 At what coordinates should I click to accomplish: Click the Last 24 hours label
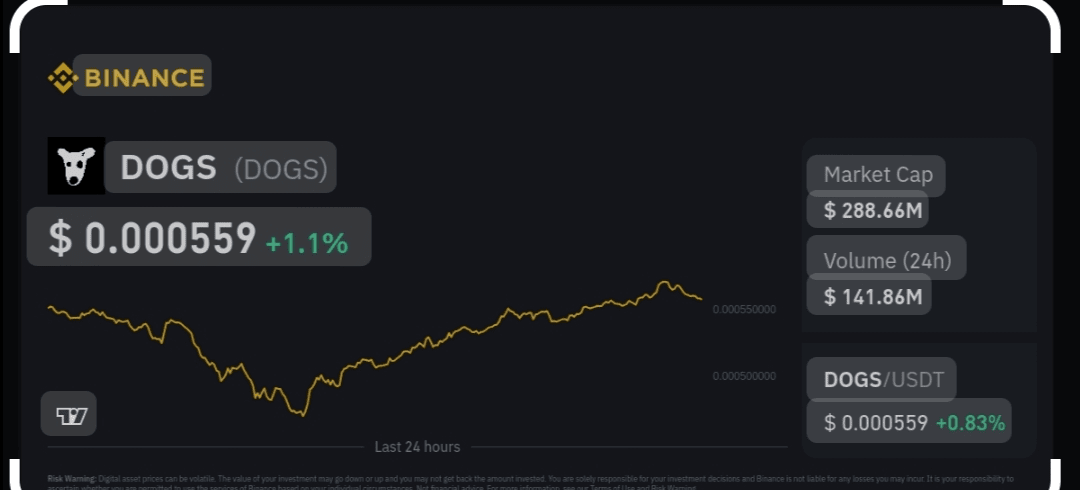[x=417, y=447]
